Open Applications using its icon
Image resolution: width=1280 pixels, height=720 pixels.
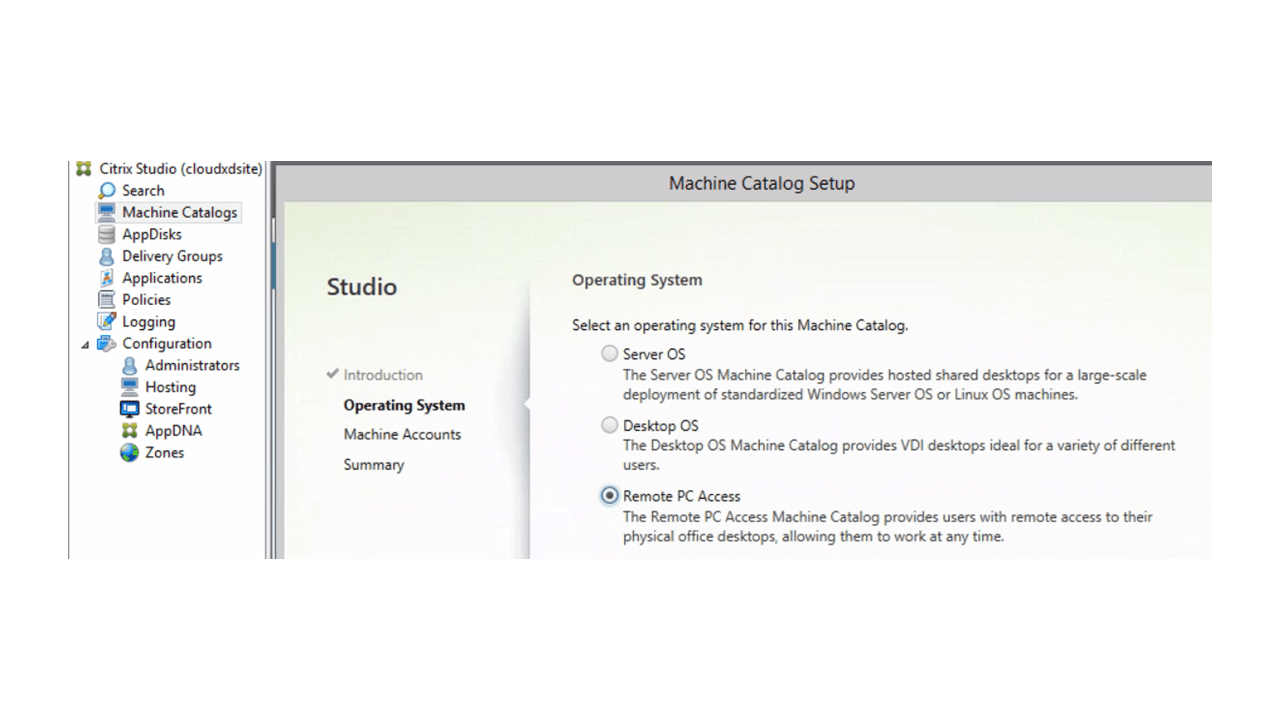107,277
